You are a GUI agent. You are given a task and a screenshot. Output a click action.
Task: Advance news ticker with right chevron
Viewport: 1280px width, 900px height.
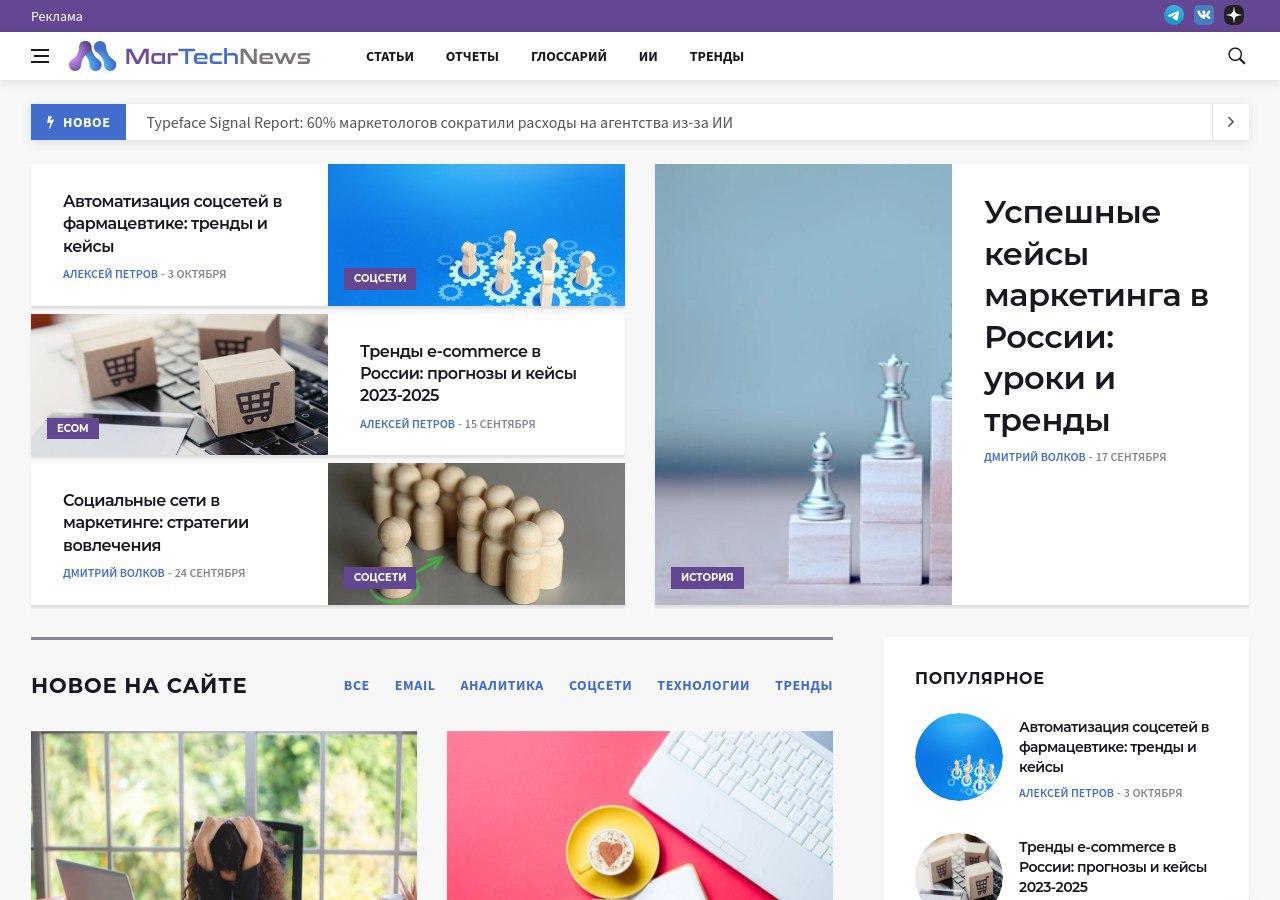coord(1230,122)
